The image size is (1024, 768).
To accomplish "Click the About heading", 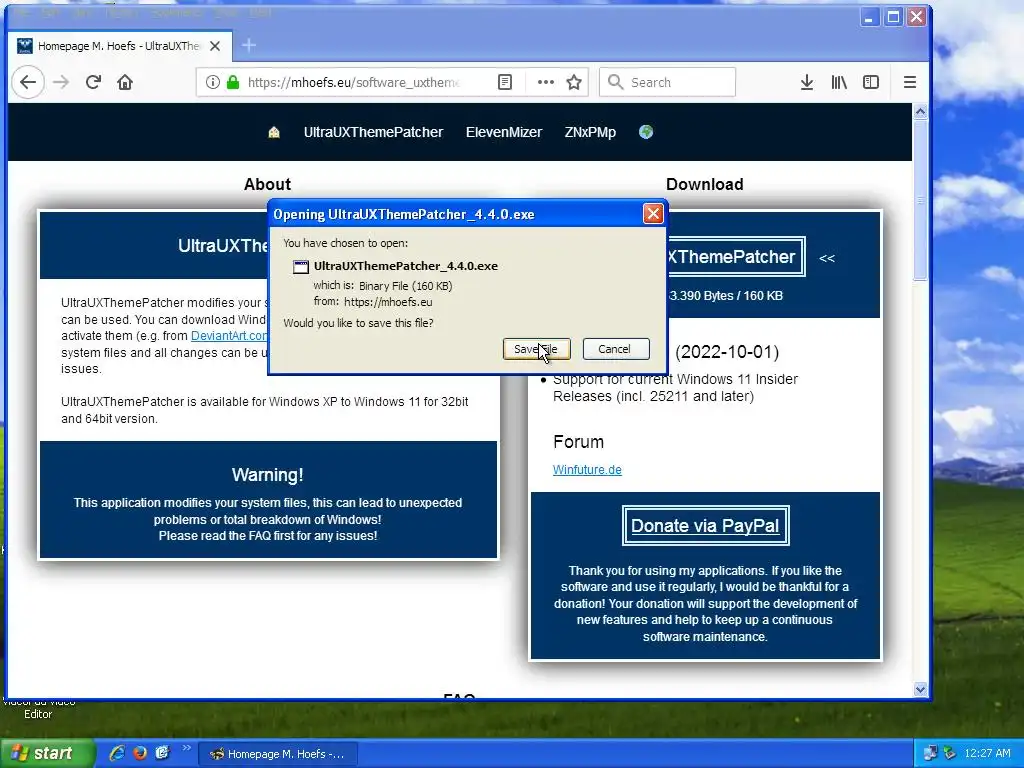I will coord(267,184).
